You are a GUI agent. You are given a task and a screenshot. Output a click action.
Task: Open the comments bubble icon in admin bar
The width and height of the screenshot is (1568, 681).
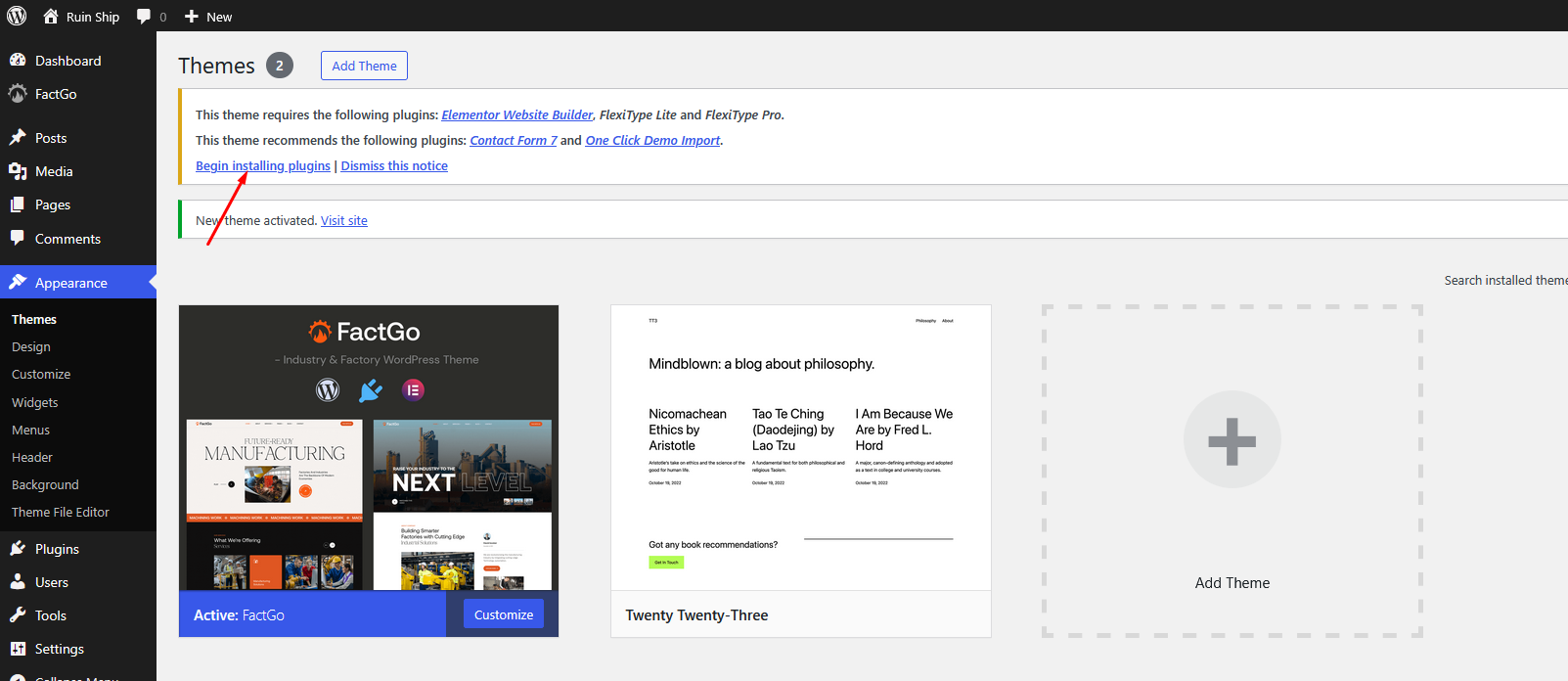pos(144,17)
